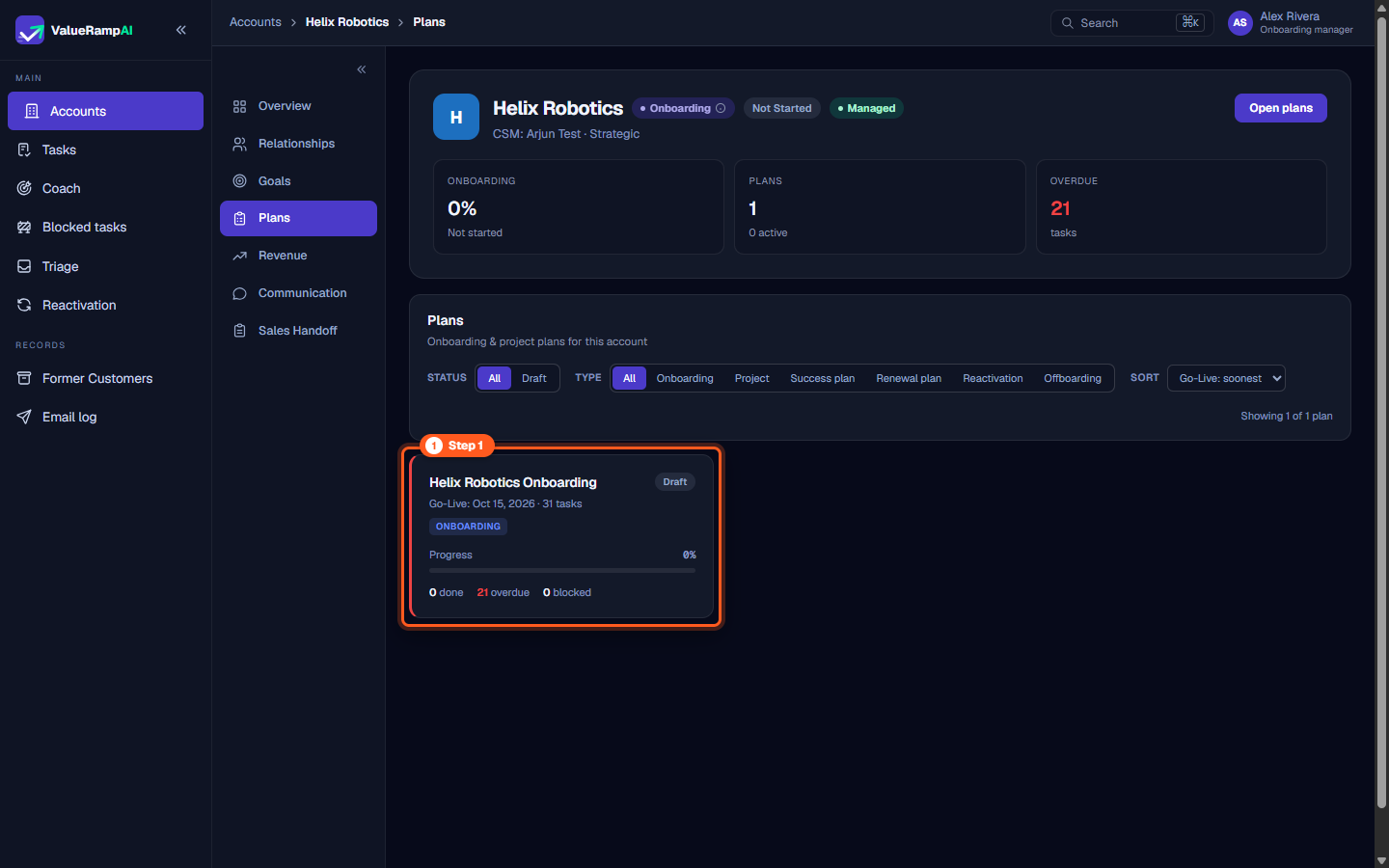The width and height of the screenshot is (1389, 868).
Task: Click the Draft badge on plan card
Action: pos(675,482)
